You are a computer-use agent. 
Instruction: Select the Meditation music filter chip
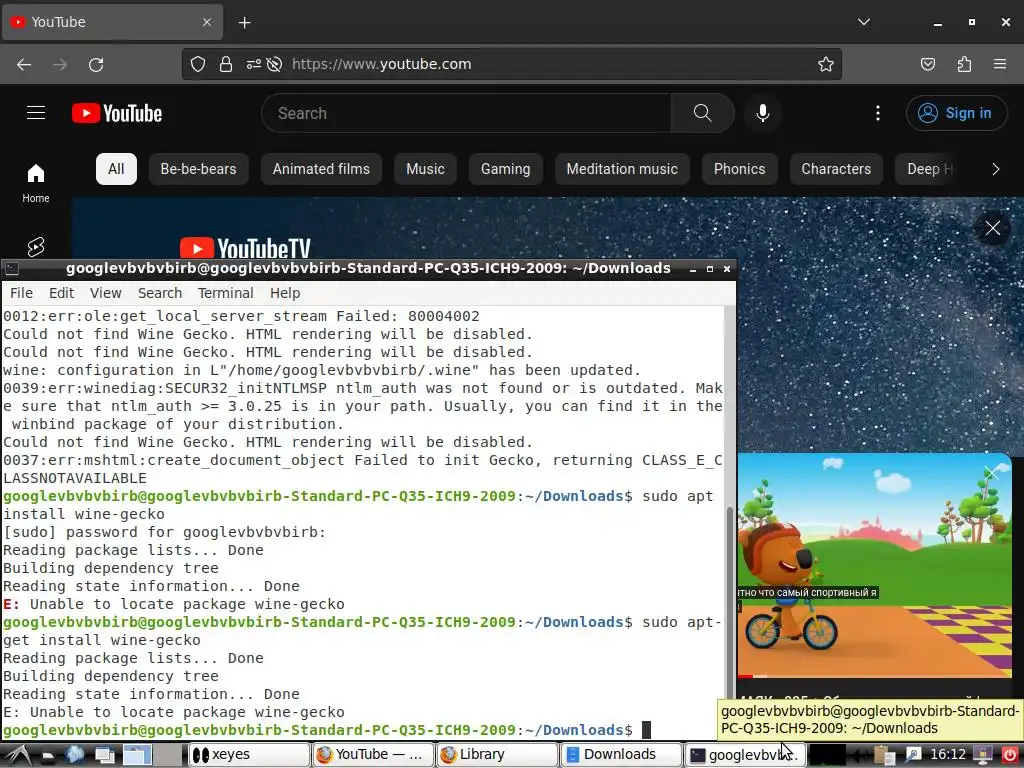coord(622,169)
